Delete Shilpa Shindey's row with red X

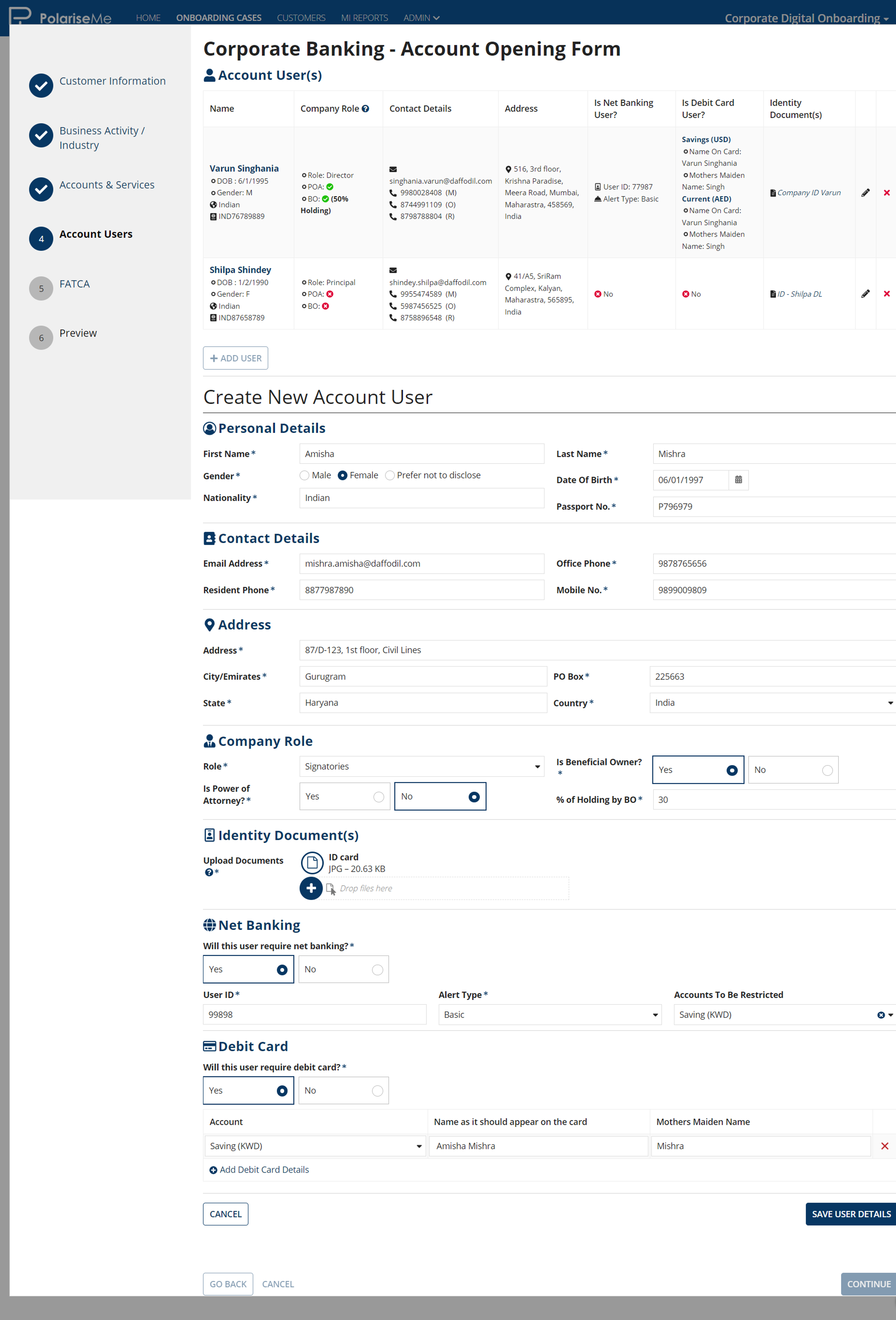coord(886,294)
